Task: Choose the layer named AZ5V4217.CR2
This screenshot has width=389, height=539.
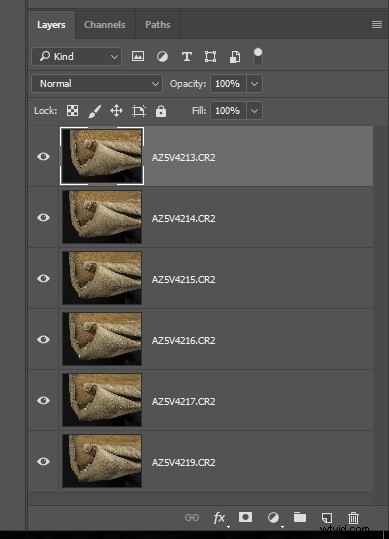Action: point(184,401)
